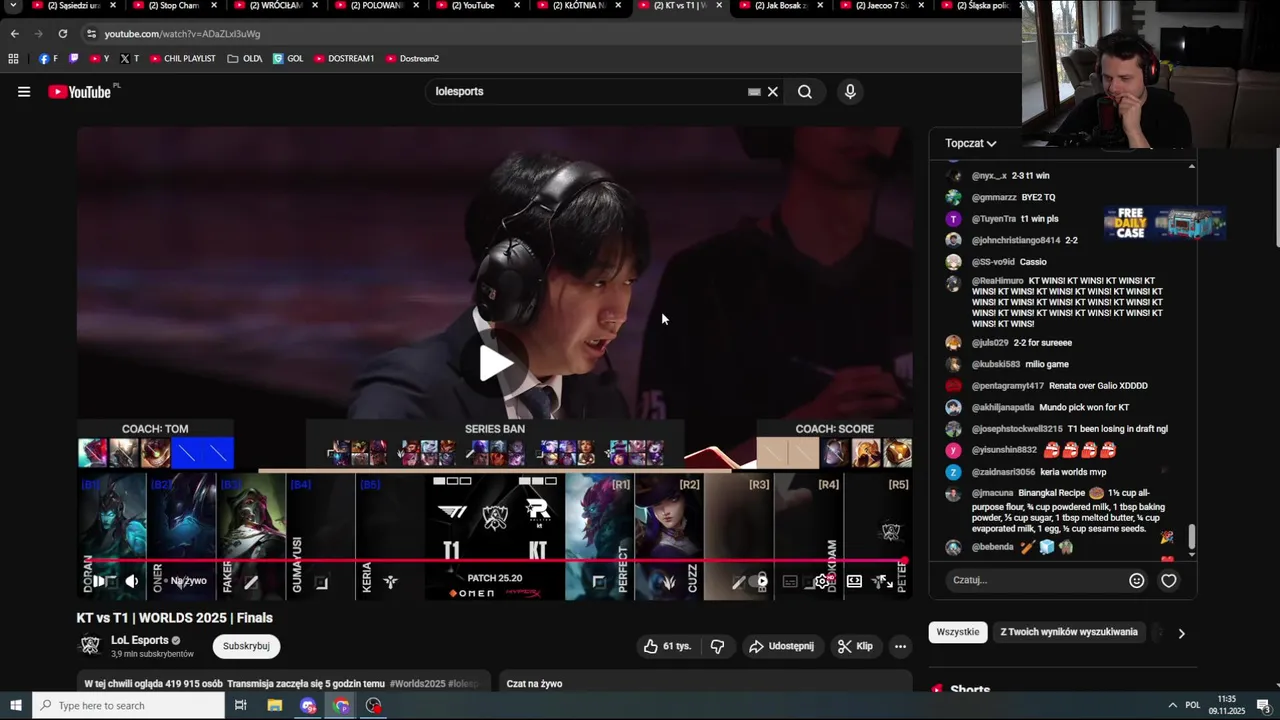The image size is (1280, 720).
Task: Open the FREE DAILY CASE banner
Action: pyautogui.click(x=1165, y=223)
